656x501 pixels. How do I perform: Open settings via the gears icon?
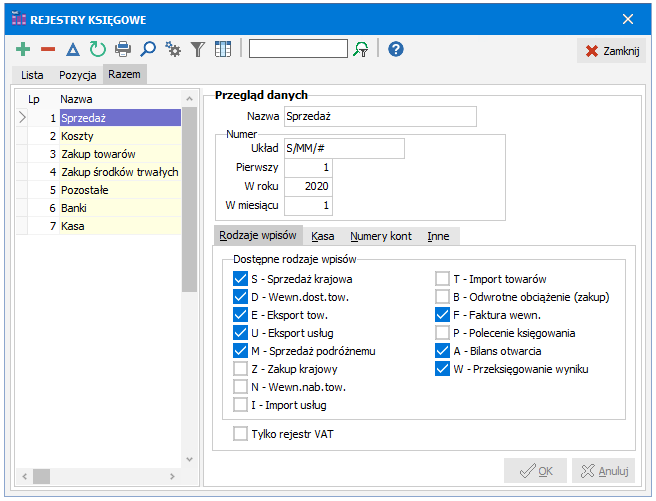173,49
